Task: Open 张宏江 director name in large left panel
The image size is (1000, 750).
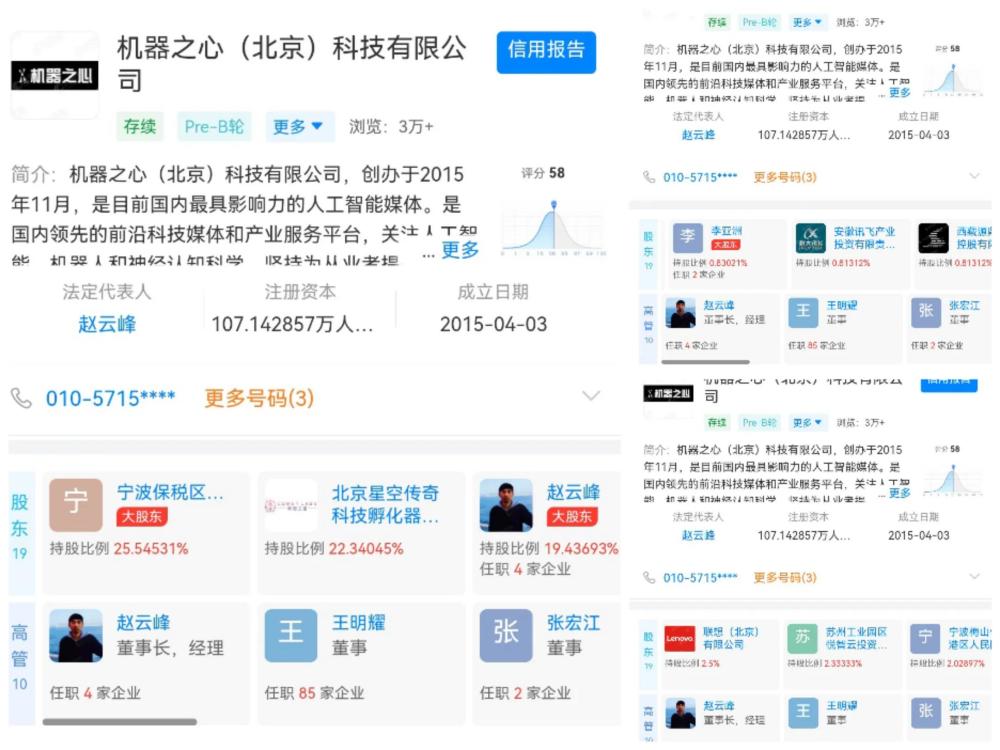Action: (x=573, y=622)
